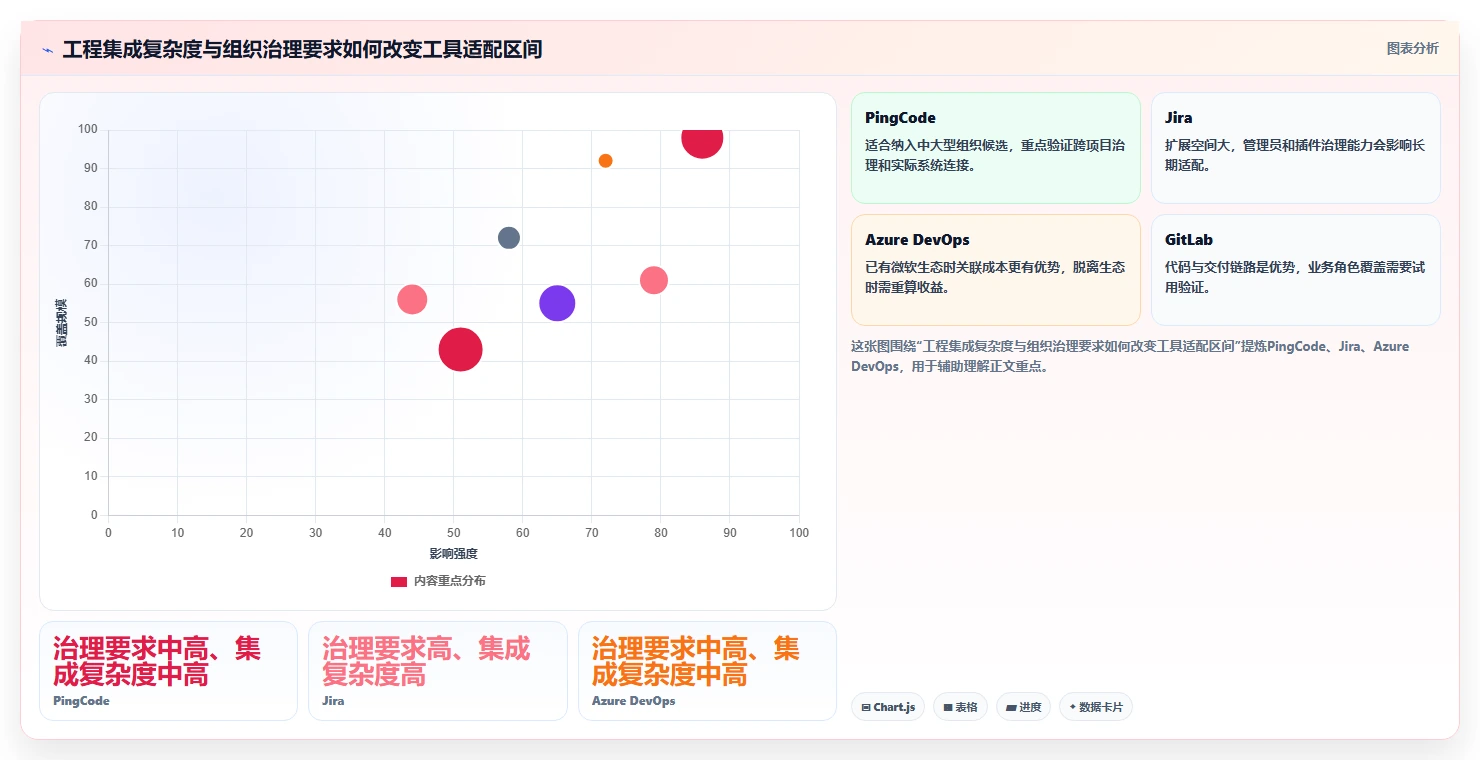This screenshot has width=1480, height=760.
Task: Select the PingCode 治理要求中高 stat card
Action: (x=168, y=671)
